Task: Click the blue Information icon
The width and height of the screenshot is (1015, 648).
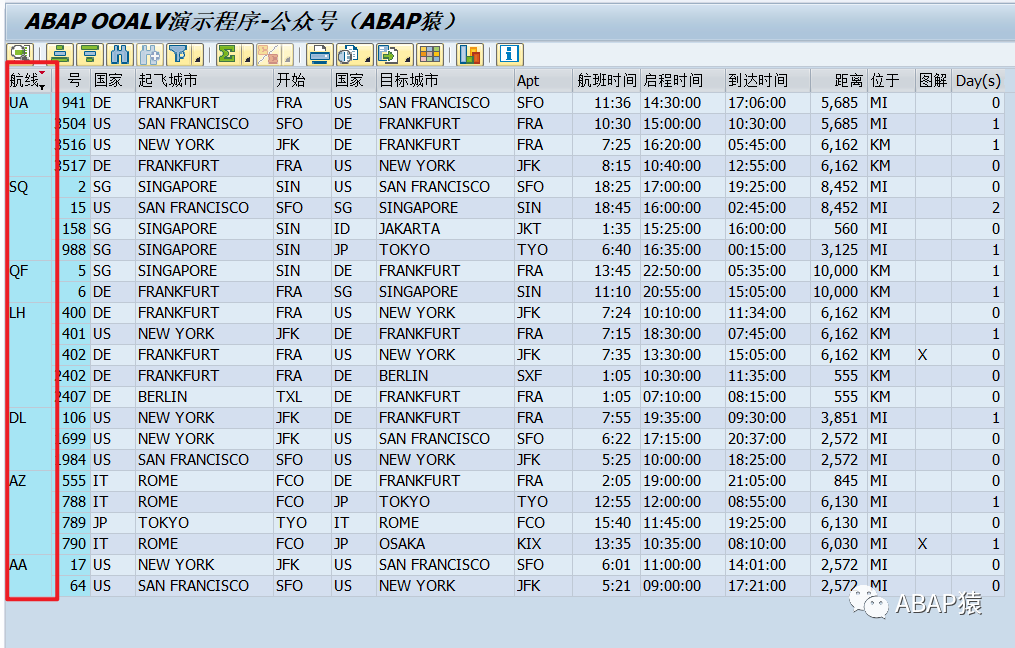Action: coord(509,54)
